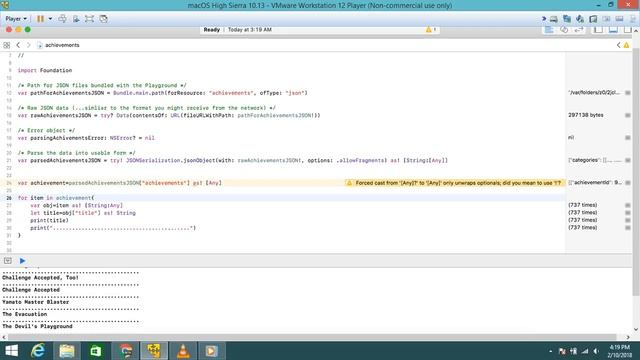Click the down arrow of the vertical scrollbar

point(636,329)
